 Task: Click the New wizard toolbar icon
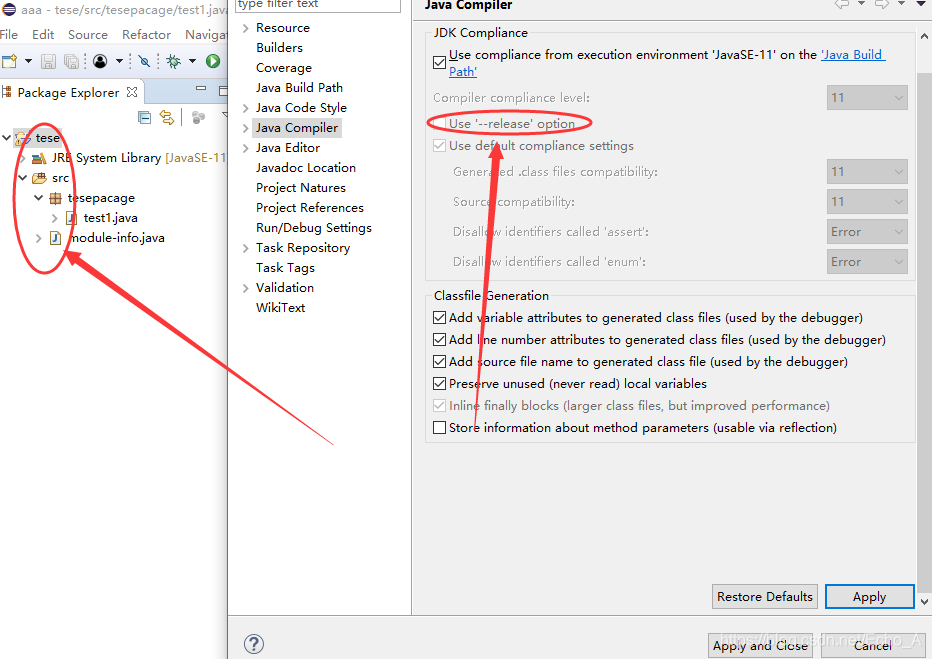[x=10, y=61]
